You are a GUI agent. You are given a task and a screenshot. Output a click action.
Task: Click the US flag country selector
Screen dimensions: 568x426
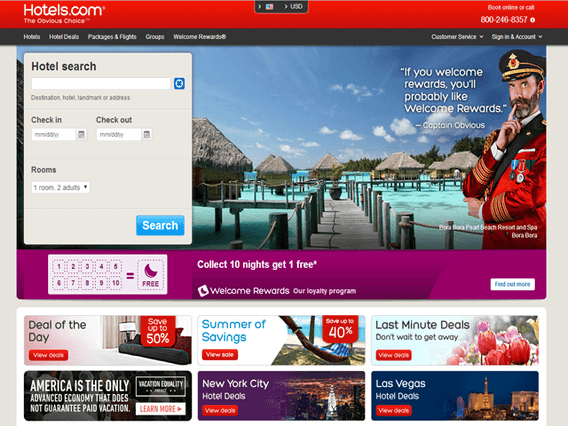tap(269, 7)
